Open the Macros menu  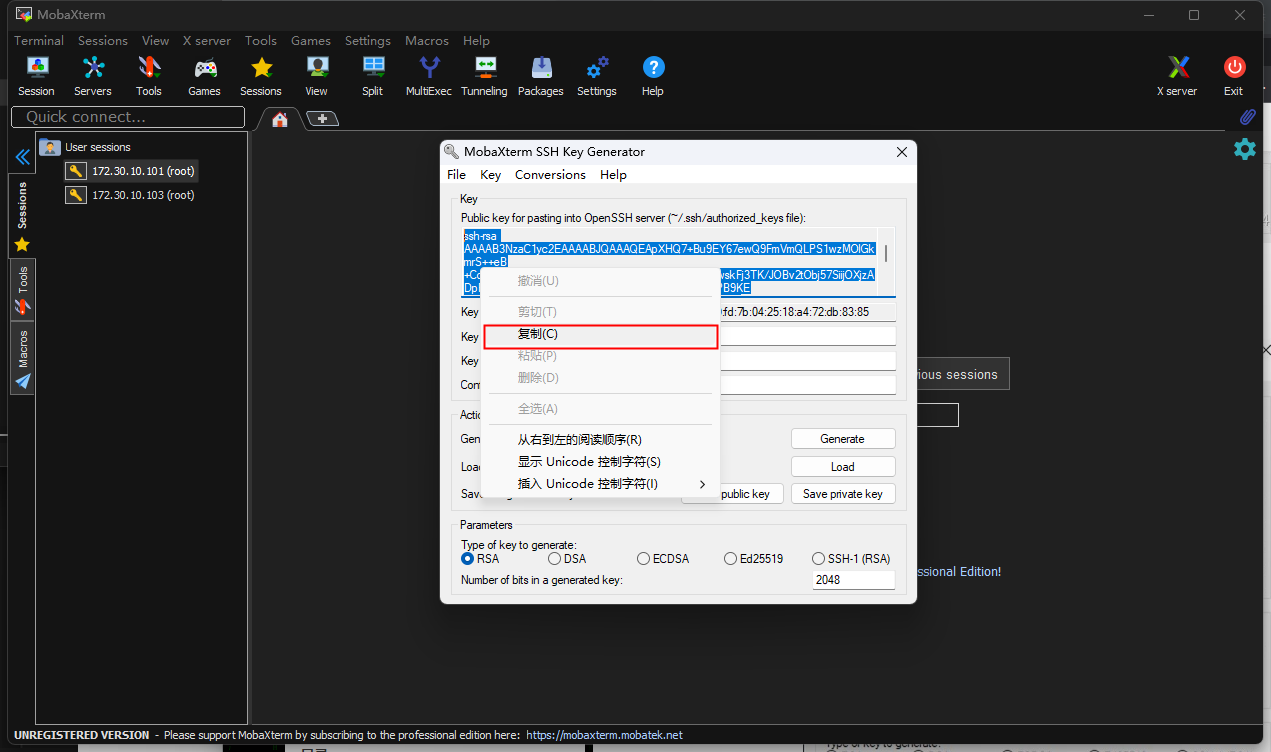click(427, 41)
